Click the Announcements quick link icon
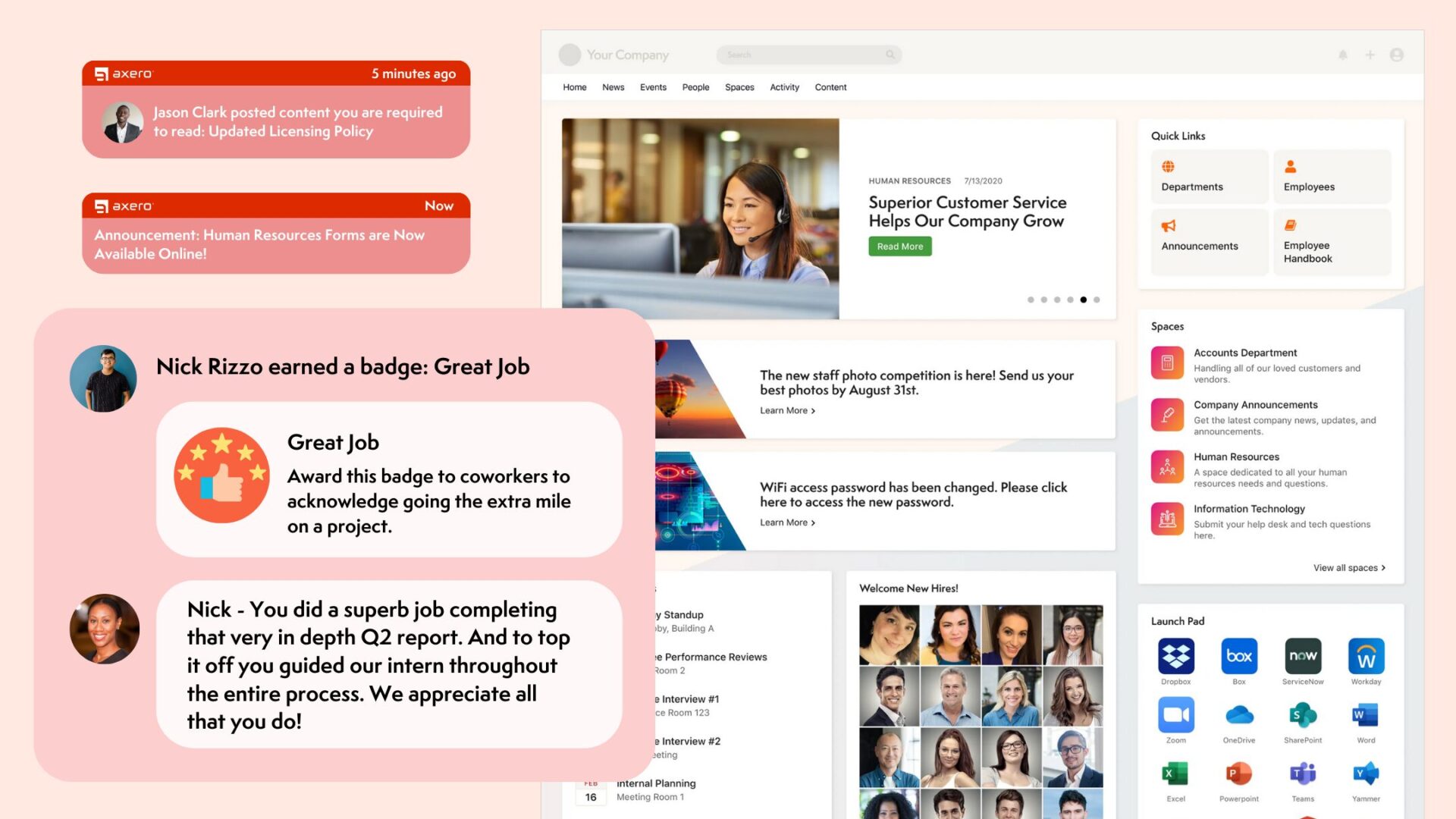Viewport: 1456px width, 819px height. coord(1168,226)
